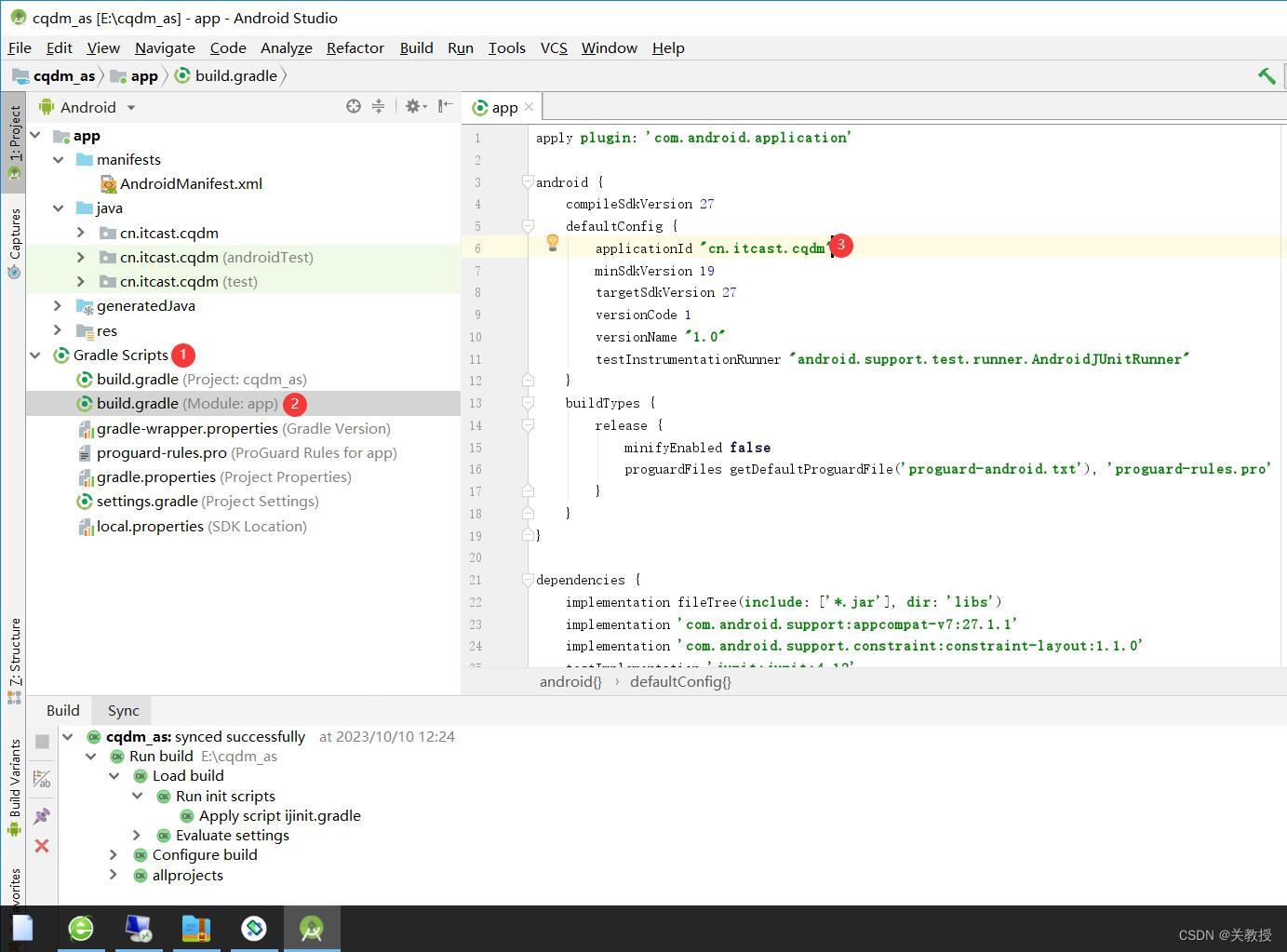
Task: Open the computer monitor icon in taskbar
Action: (x=139, y=928)
